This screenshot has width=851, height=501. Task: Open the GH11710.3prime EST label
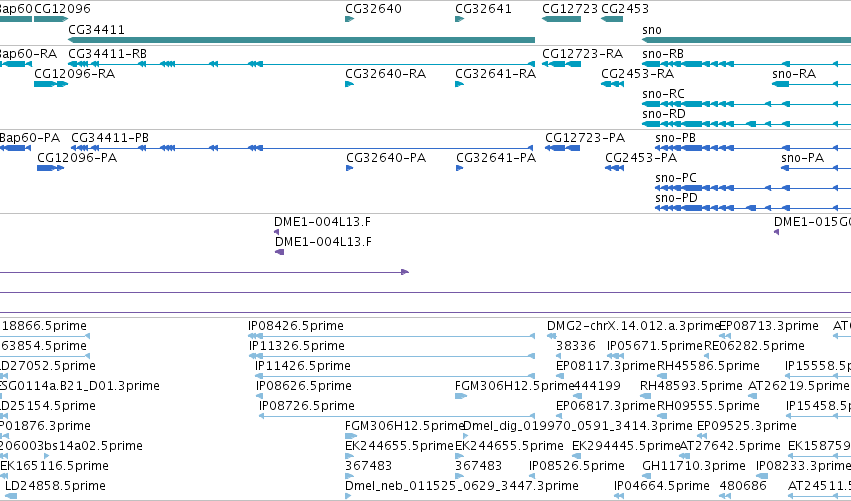(x=694, y=466)
